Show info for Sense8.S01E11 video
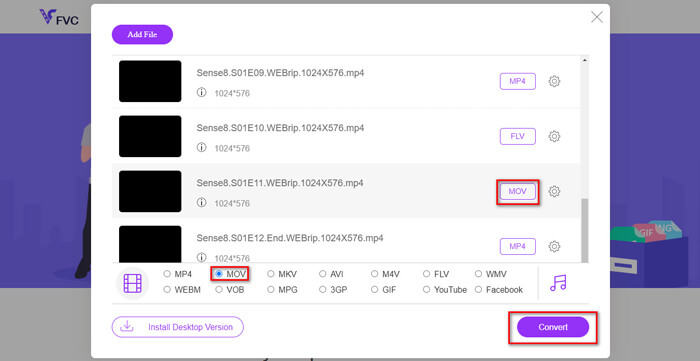This screenshot has width=700, height=361. [x=202, y=203]
